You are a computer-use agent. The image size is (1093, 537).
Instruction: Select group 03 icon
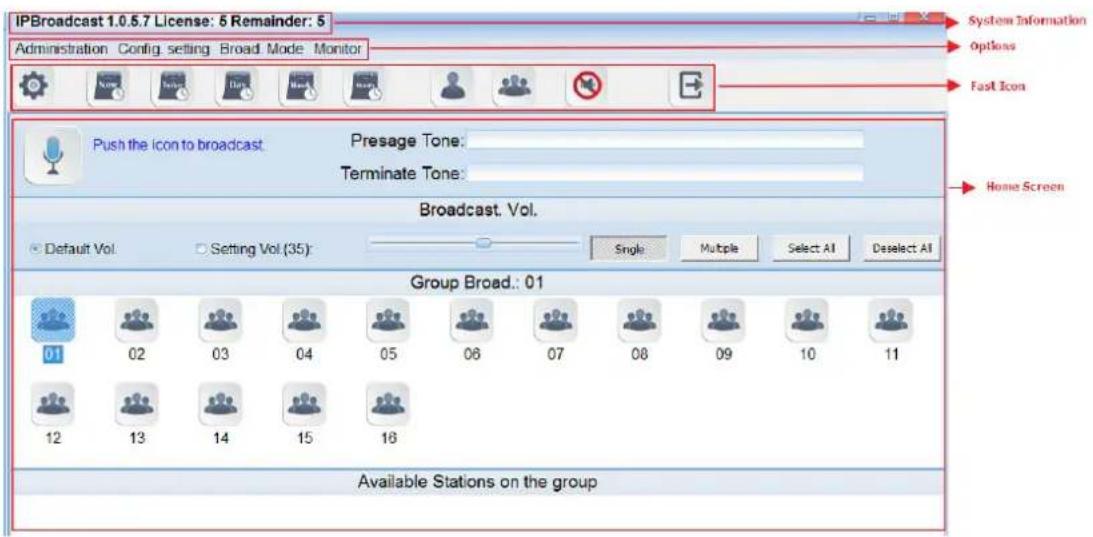[x=220, y=319]
